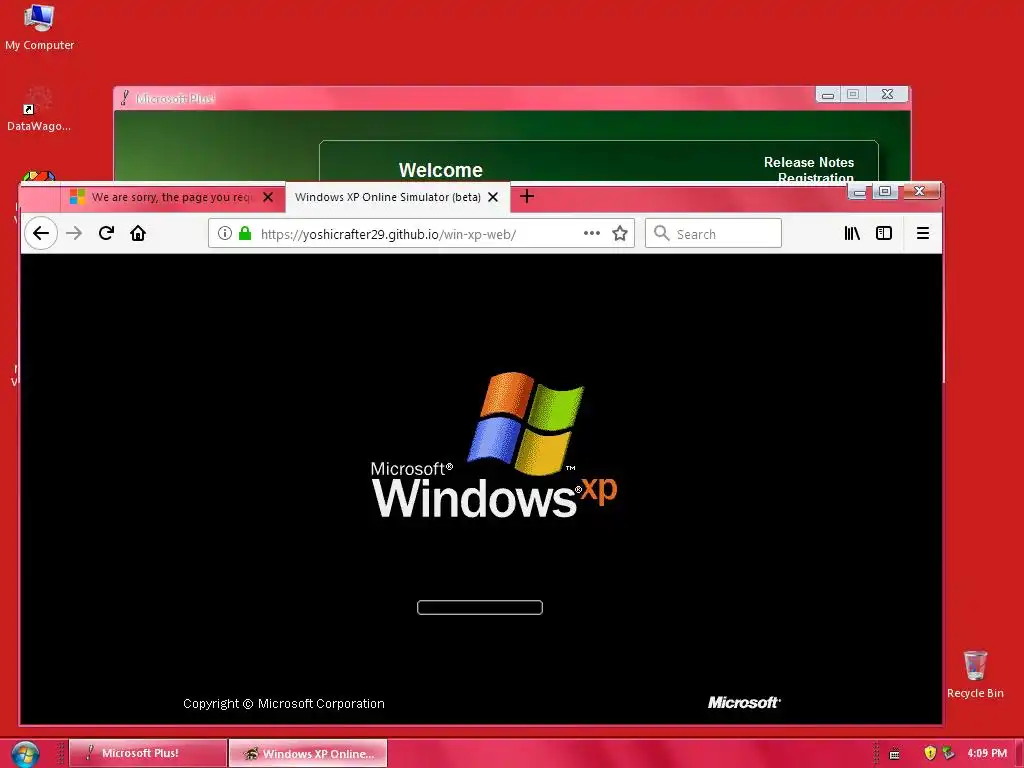Click the yellow security shield tray icon

(930, 753)
